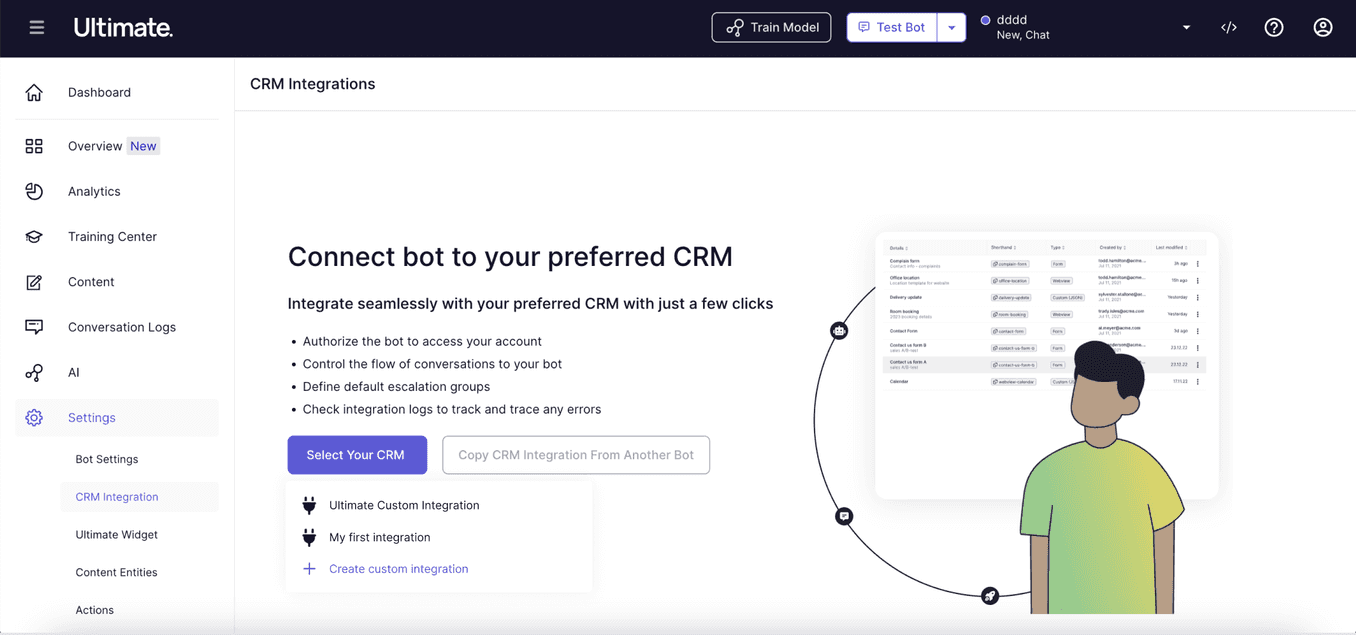
Task: Click the CRM preview table illustration
Action: (1046, 365)
